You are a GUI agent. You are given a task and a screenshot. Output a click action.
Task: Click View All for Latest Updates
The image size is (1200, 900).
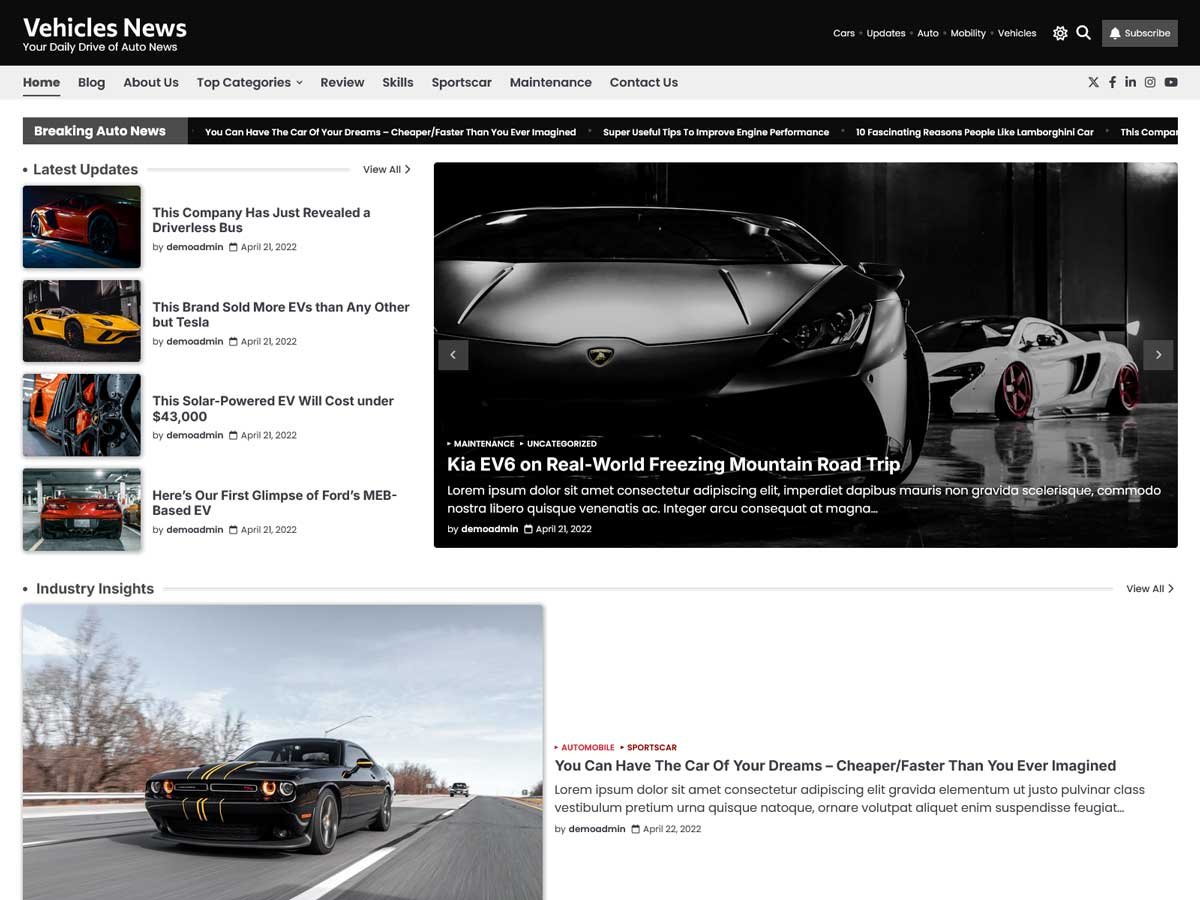coord(386,170)
